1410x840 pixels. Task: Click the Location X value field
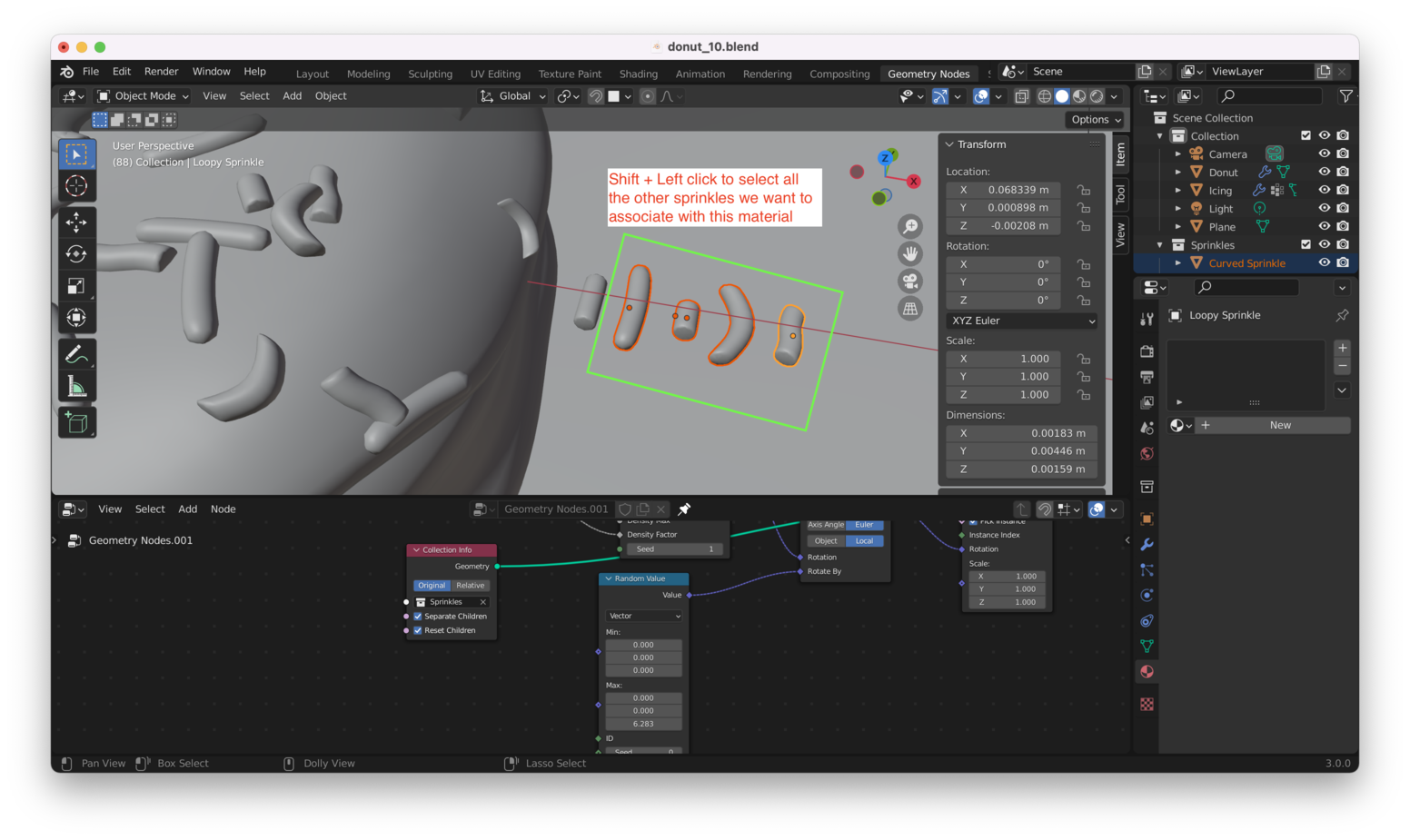pos(1018,190)
